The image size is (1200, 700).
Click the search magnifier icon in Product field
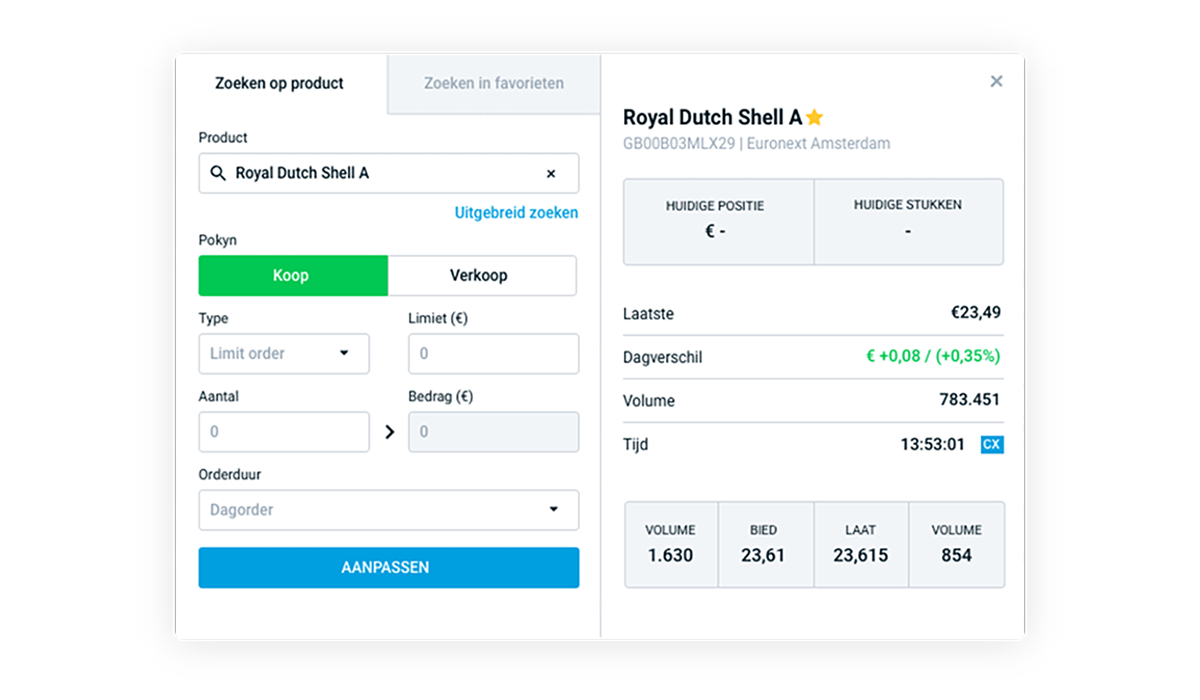[x=218, y=173]
